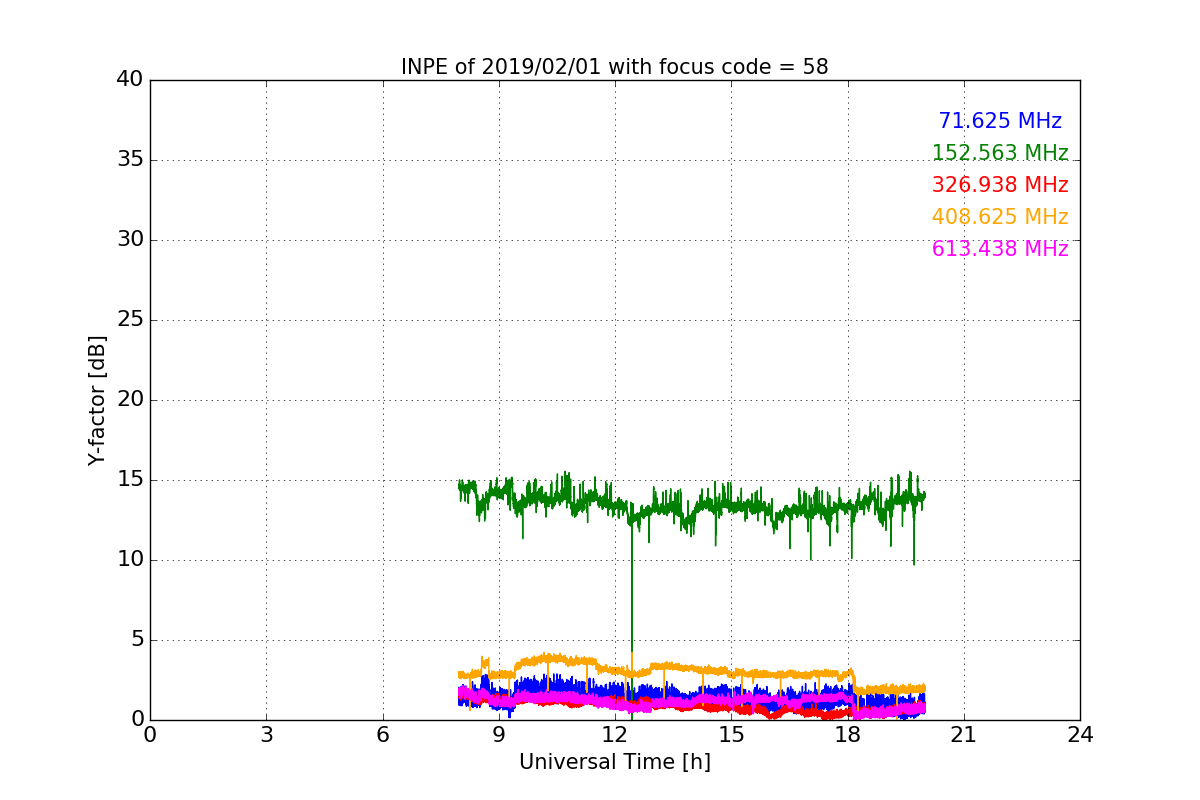Click the x-axis tick label 21
The image size is (1200, 800).
coord(964,735)
